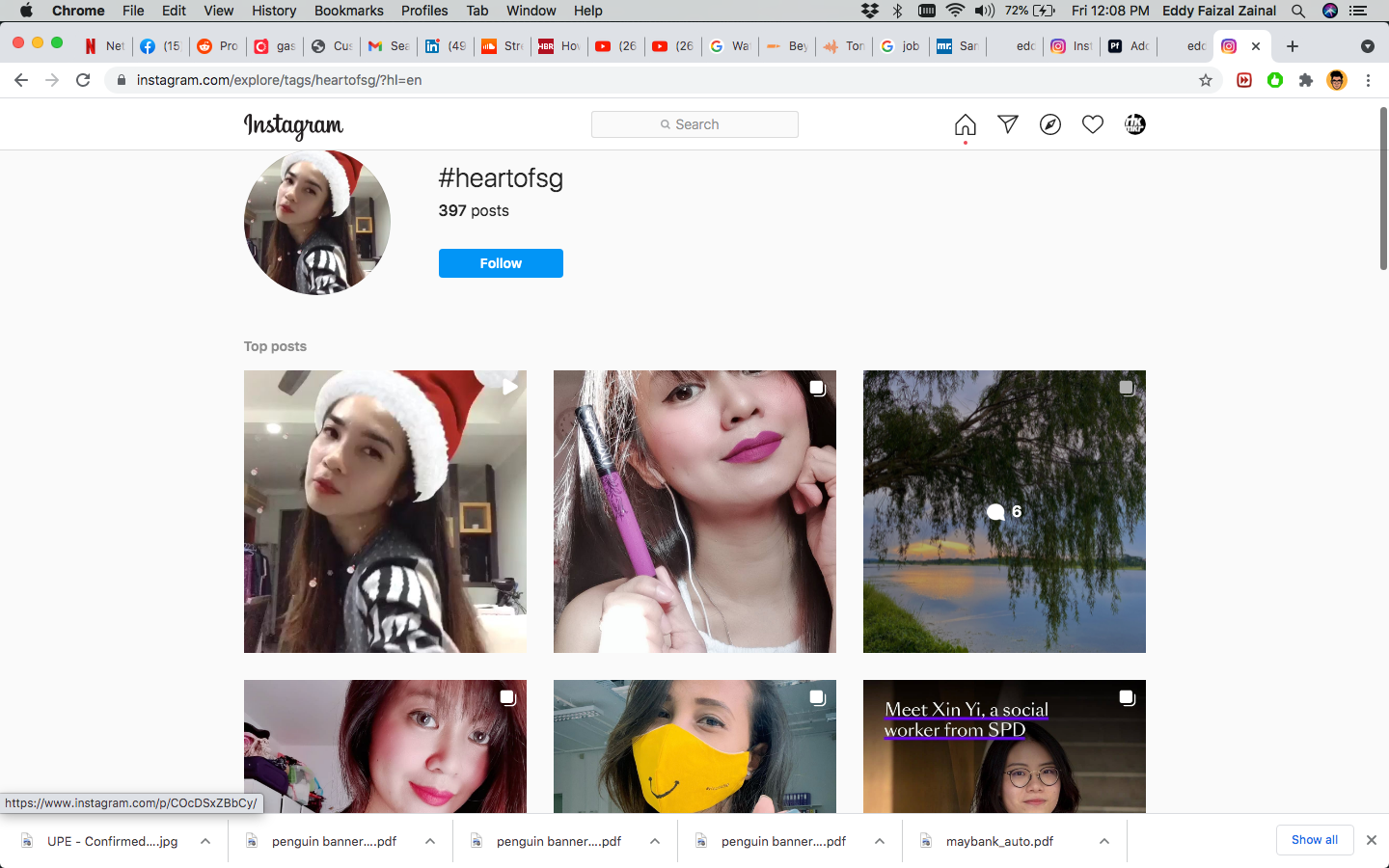The height and width of the screenshot is (868, 1389).
Task: Focus the Instagram Search field
Action: tap(694, 124)
